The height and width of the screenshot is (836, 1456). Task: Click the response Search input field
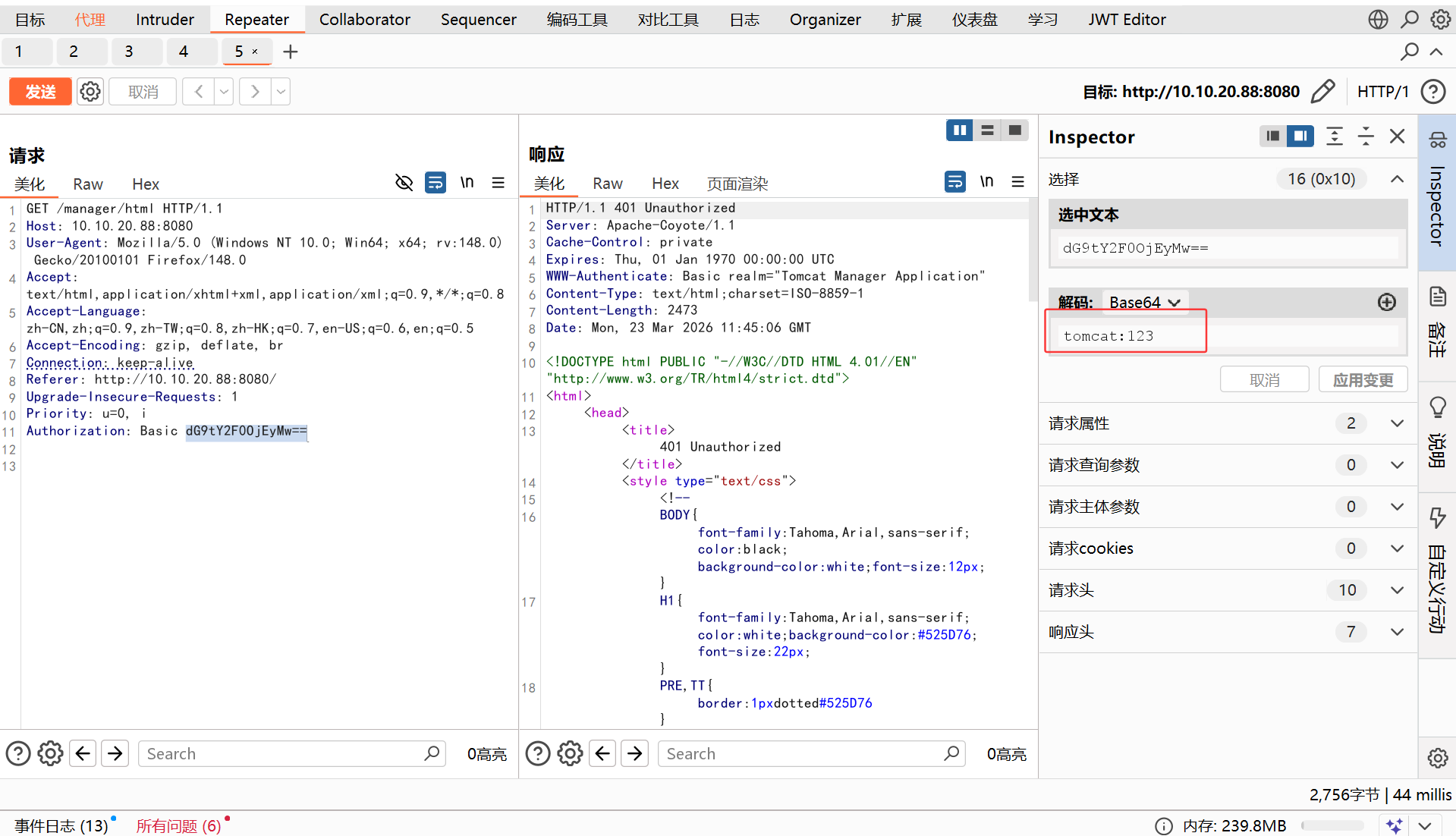[800, 753]
